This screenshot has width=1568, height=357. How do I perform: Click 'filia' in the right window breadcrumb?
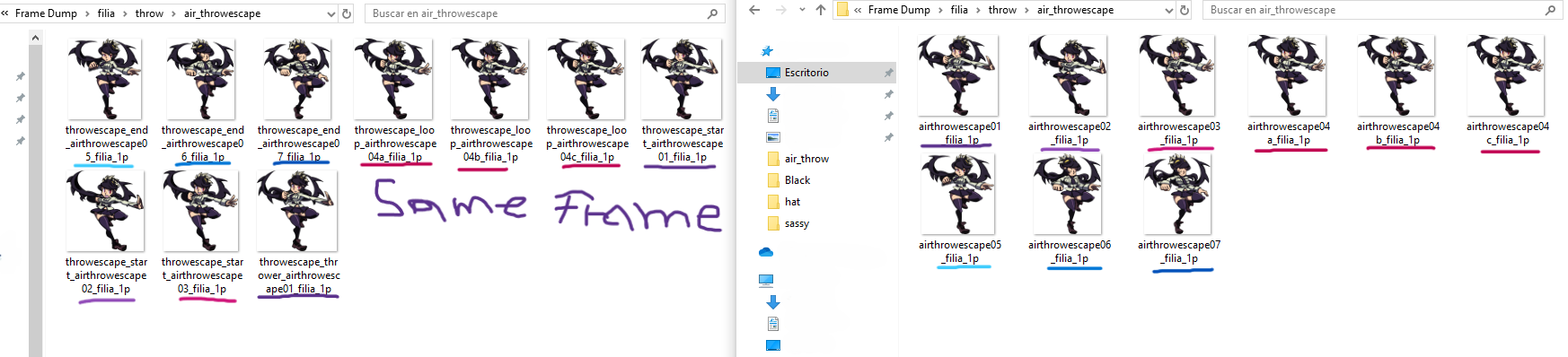pos(959,10)
